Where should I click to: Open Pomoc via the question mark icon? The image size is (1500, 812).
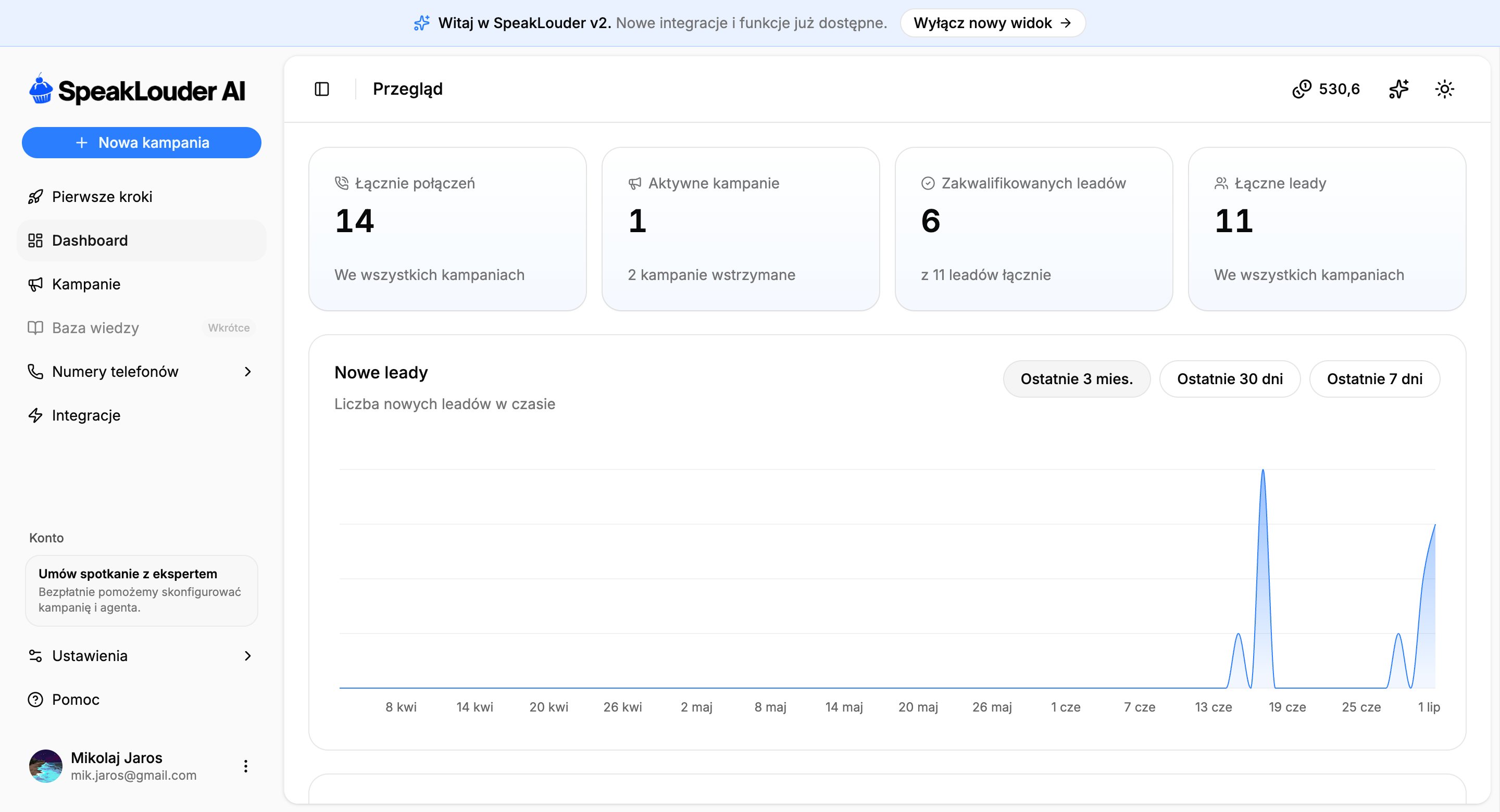(x=35, y=699)
